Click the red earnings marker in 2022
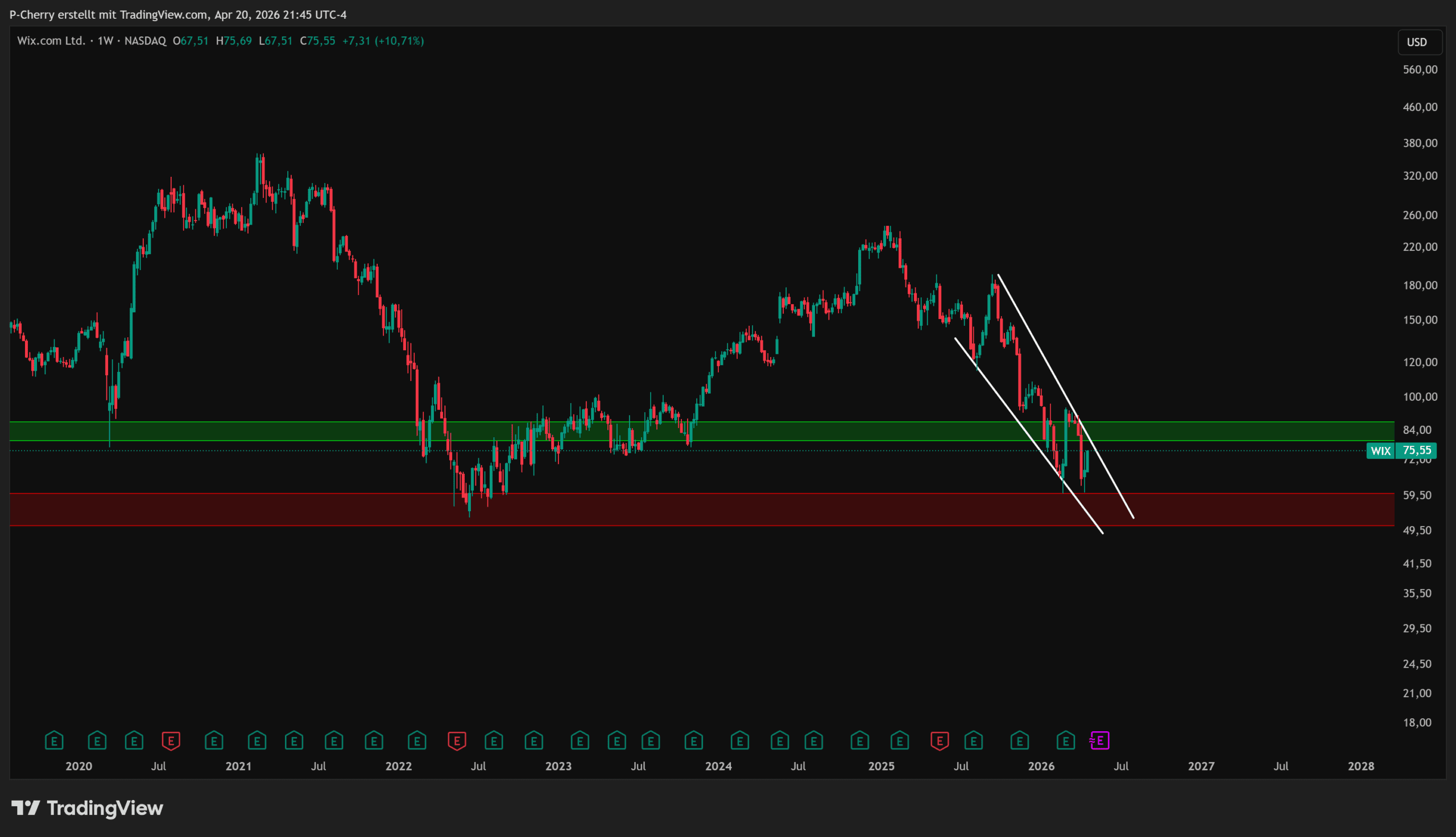The width and height of the screenshot is (1456, 837). click(x=456, y=740)
